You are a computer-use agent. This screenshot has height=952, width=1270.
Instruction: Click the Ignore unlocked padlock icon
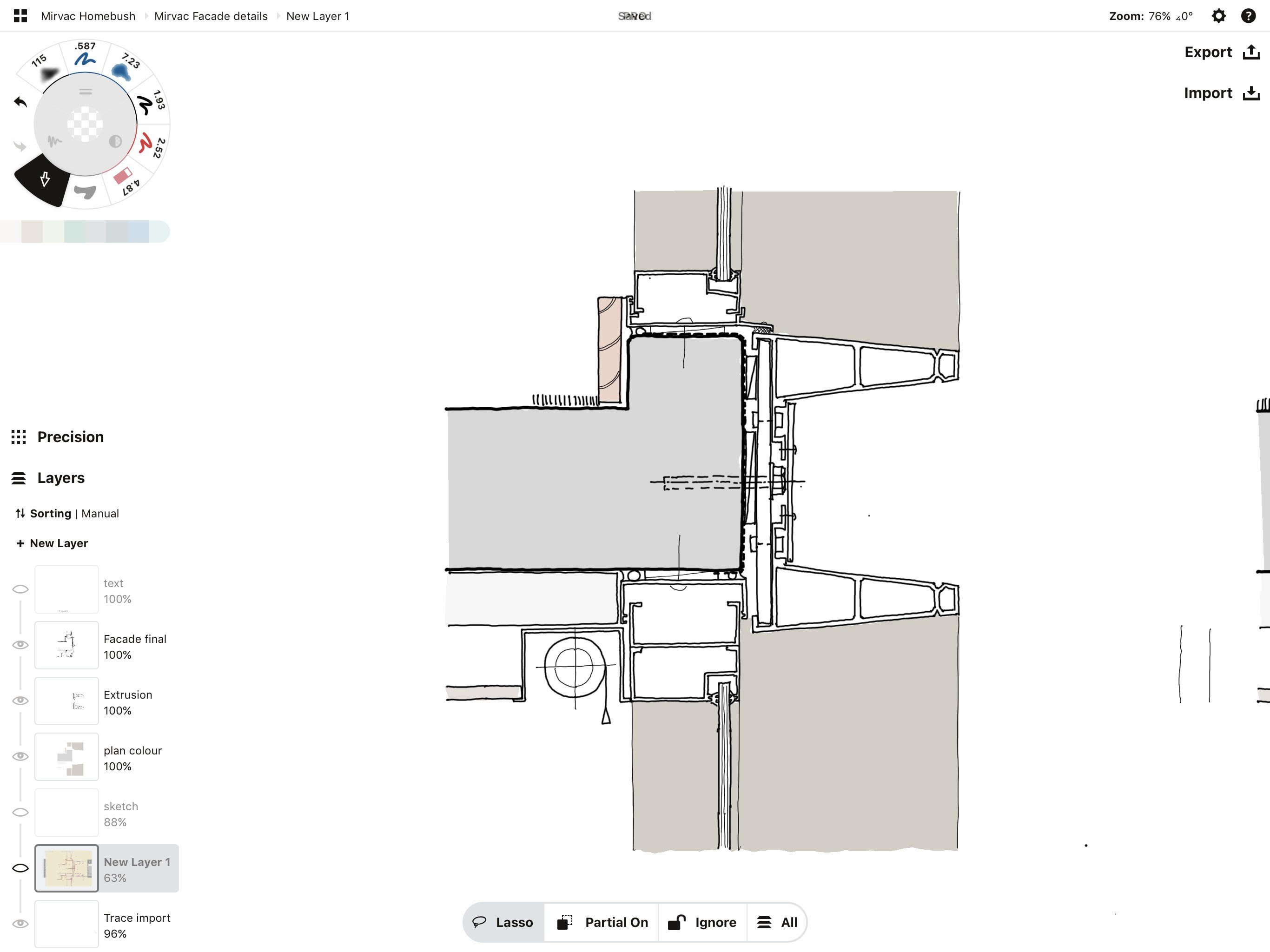(676, 922)
